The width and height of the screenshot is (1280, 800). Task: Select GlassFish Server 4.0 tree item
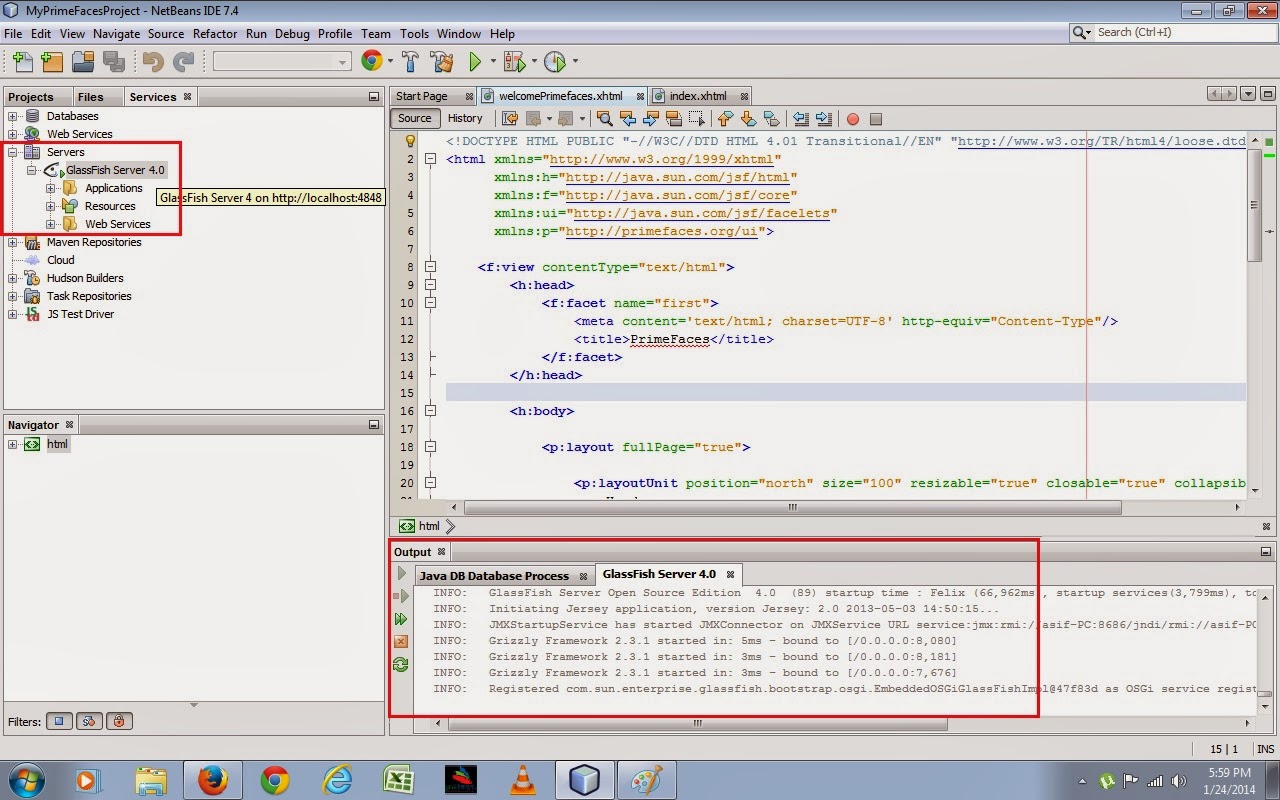[x=115, y=170]
